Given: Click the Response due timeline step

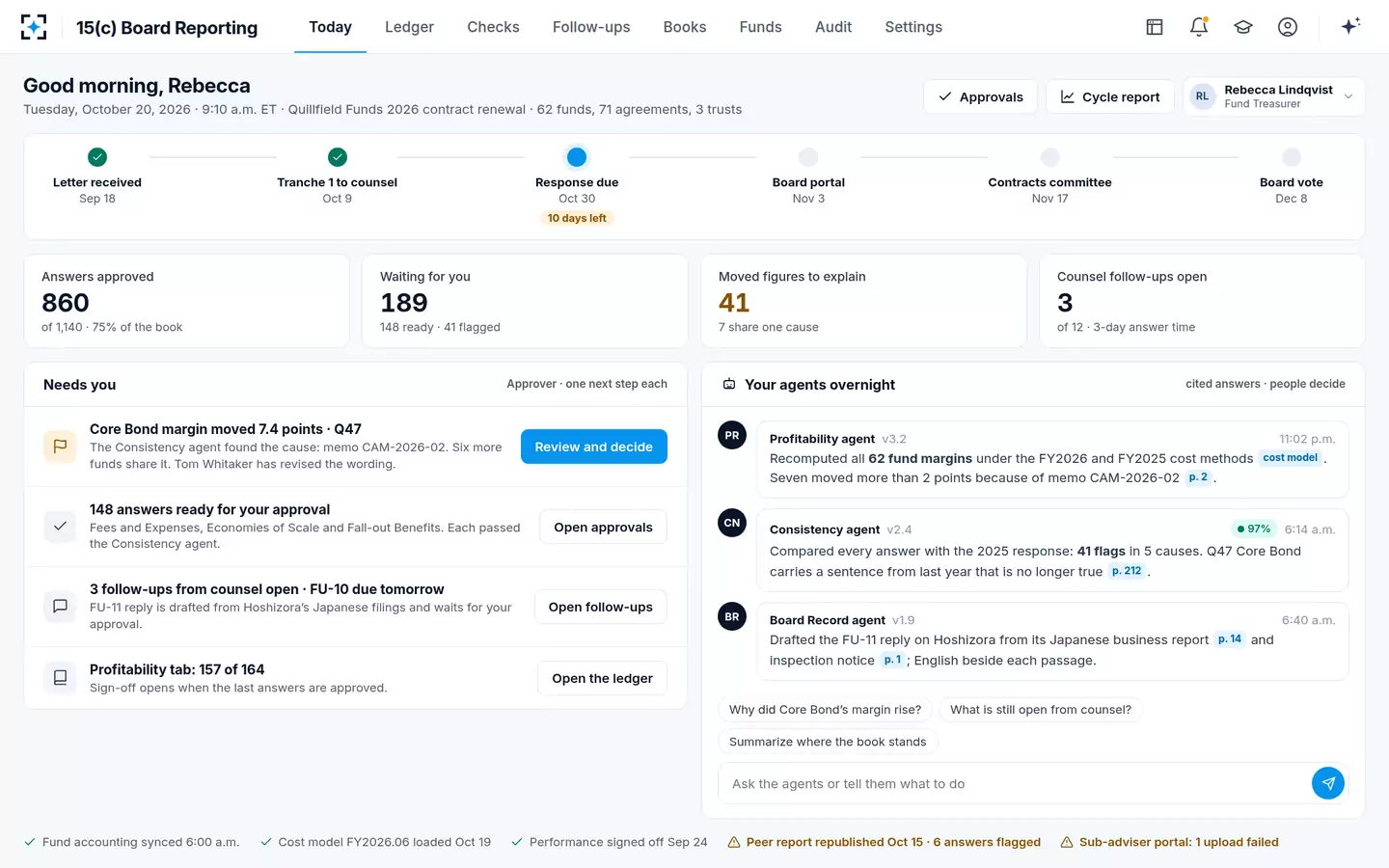Looking at the screenshot, I should coord(577,187).
